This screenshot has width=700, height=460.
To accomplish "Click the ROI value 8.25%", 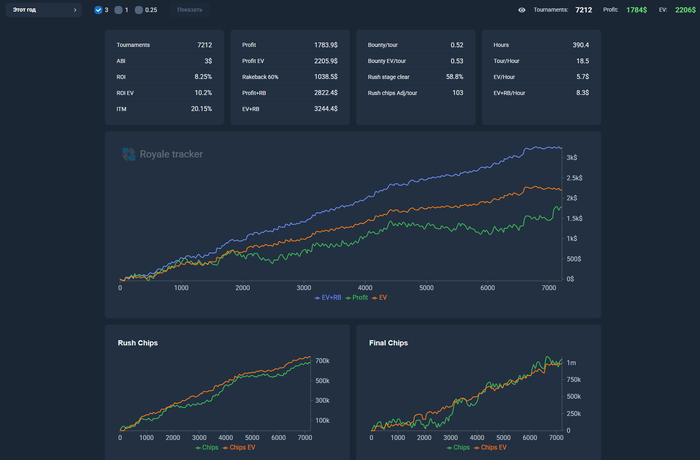I will [203, 77].
